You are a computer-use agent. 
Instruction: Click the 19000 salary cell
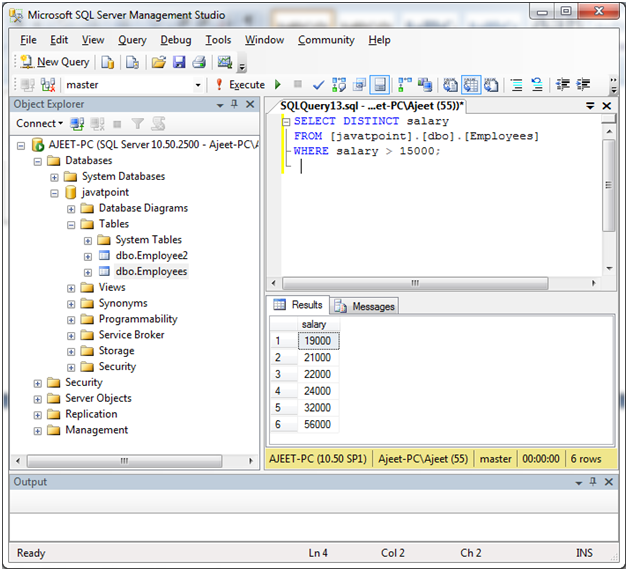[318, 341]
